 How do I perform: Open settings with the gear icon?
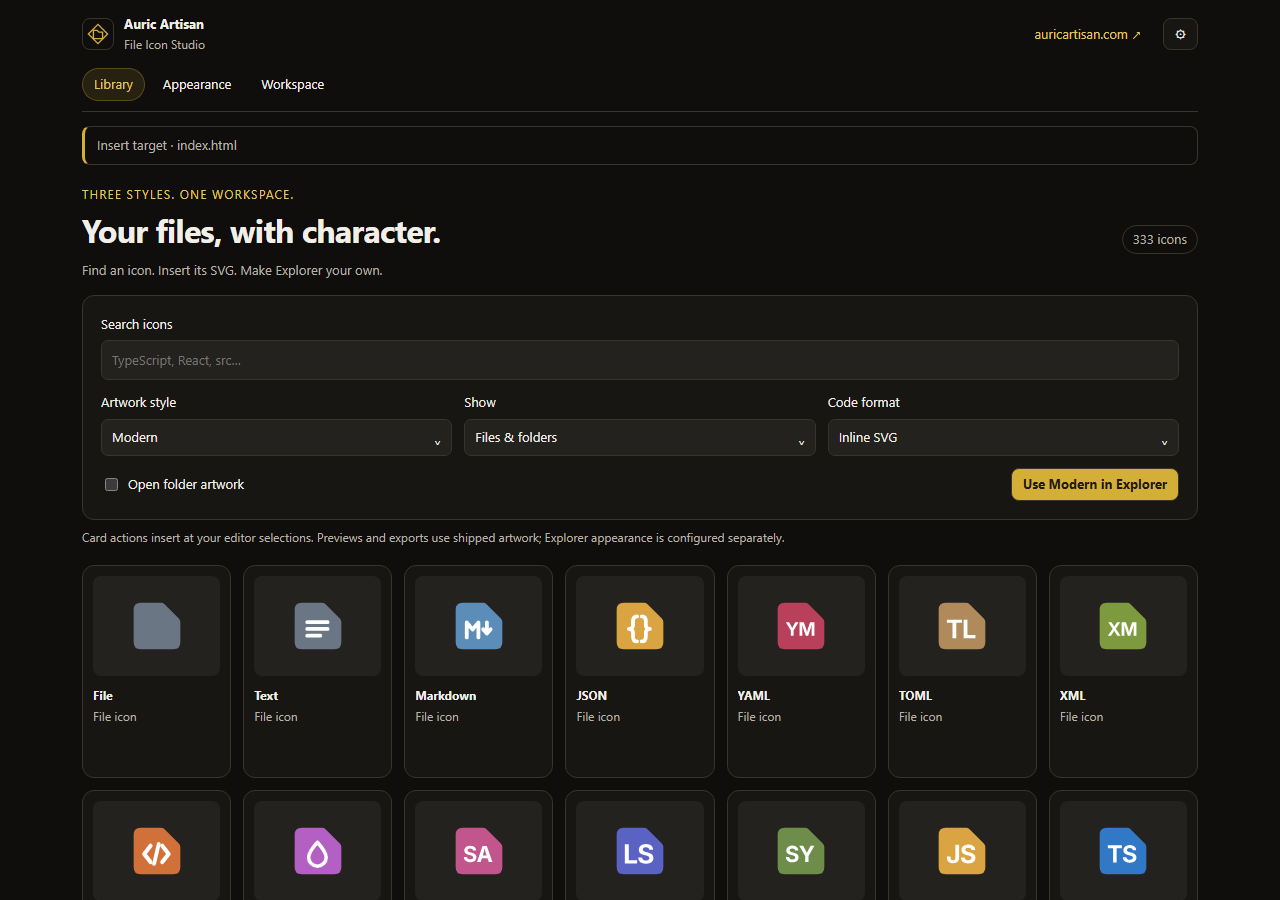coord(1180,34)
